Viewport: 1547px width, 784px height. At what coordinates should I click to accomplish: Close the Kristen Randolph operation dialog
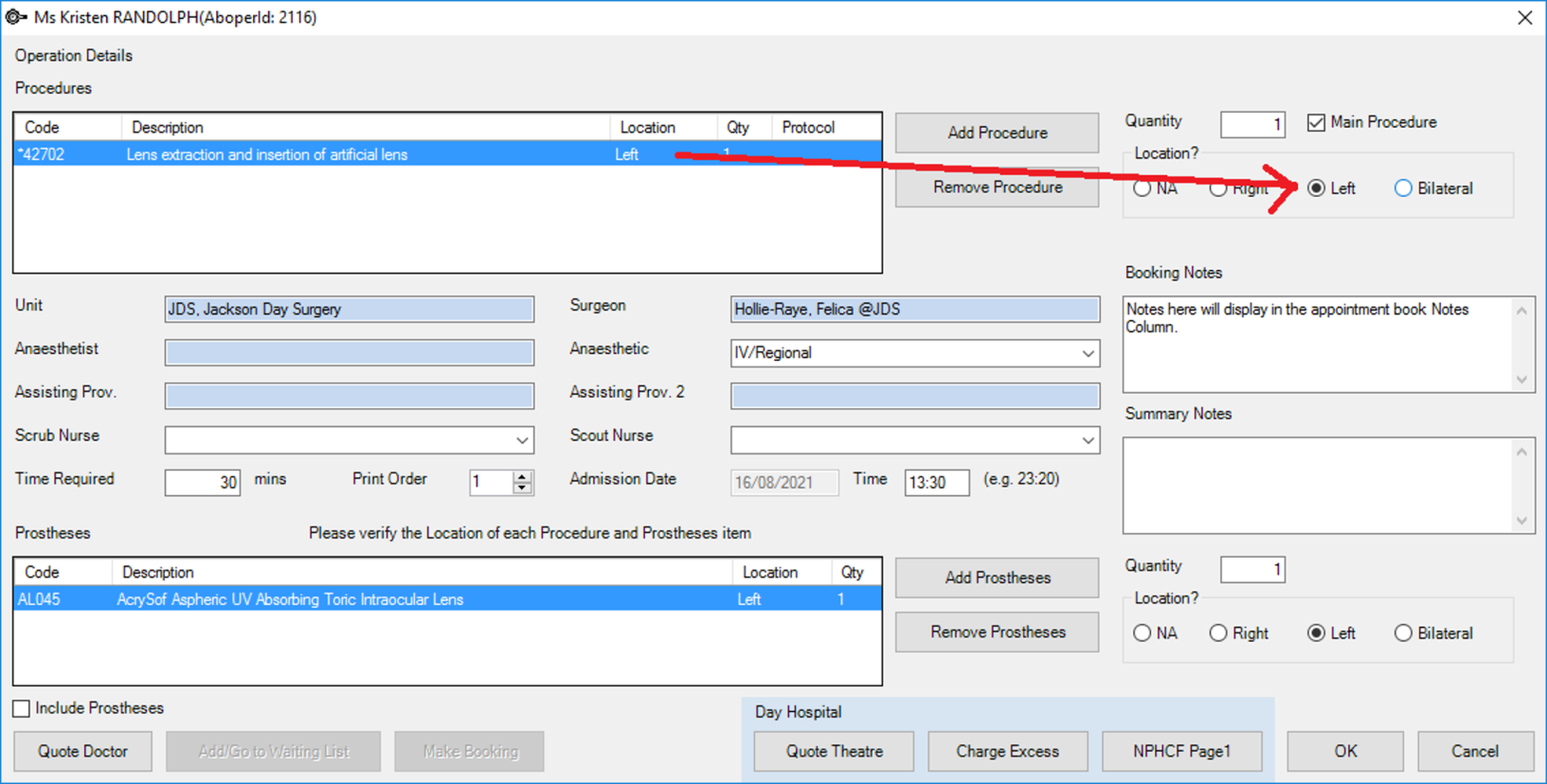[x=1524, y=17]
